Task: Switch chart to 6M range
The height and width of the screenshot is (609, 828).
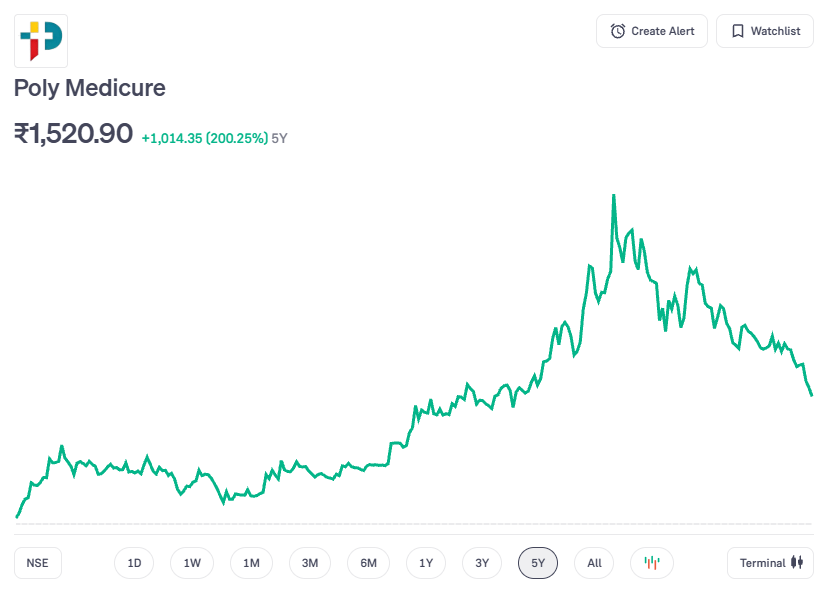Action: [x=368, y=563]
